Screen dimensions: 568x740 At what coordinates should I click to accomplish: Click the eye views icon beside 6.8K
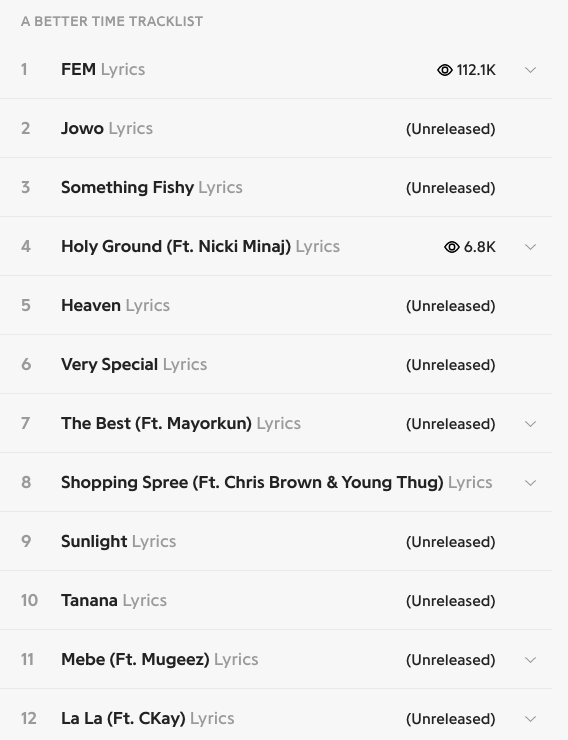click(451, 247)
